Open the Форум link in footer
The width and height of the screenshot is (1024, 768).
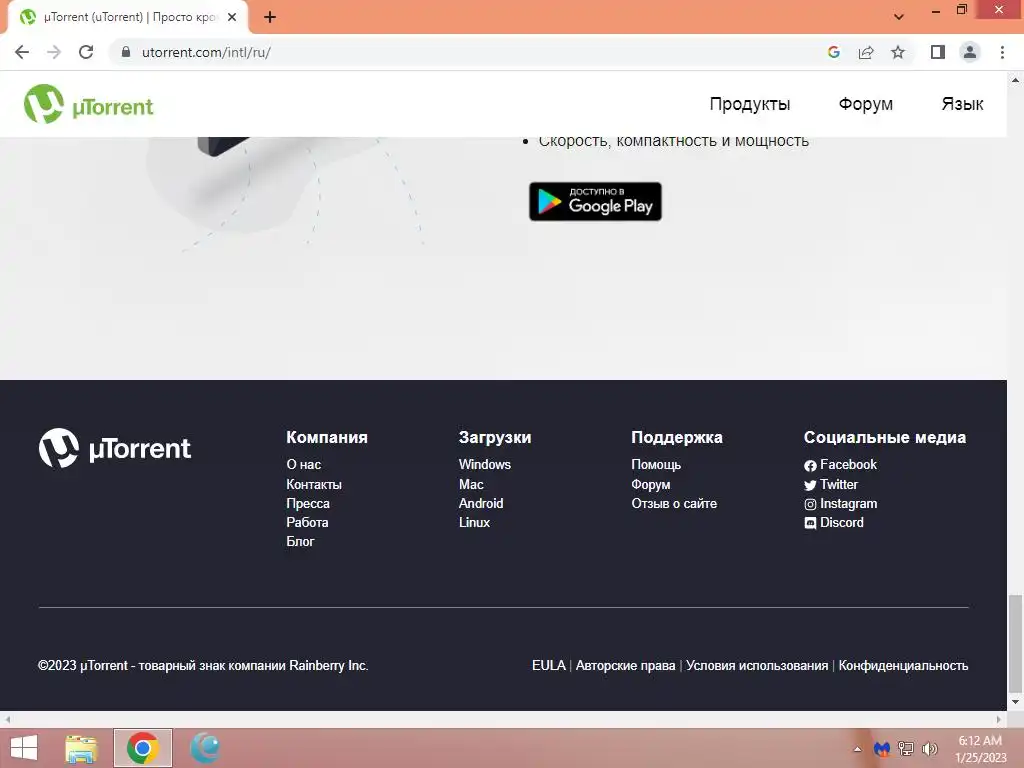[650, 485]
